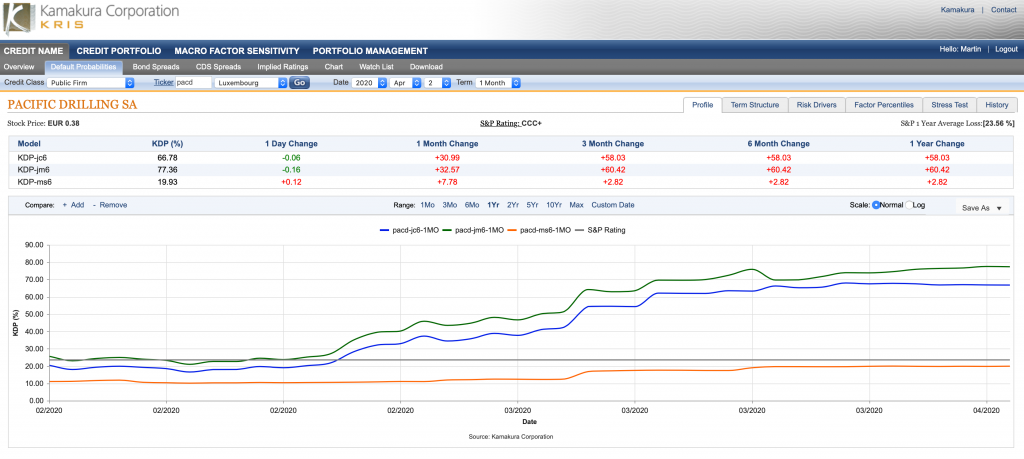Set chart range to Max
1024x459 pixels.
(x=576, y=205)
